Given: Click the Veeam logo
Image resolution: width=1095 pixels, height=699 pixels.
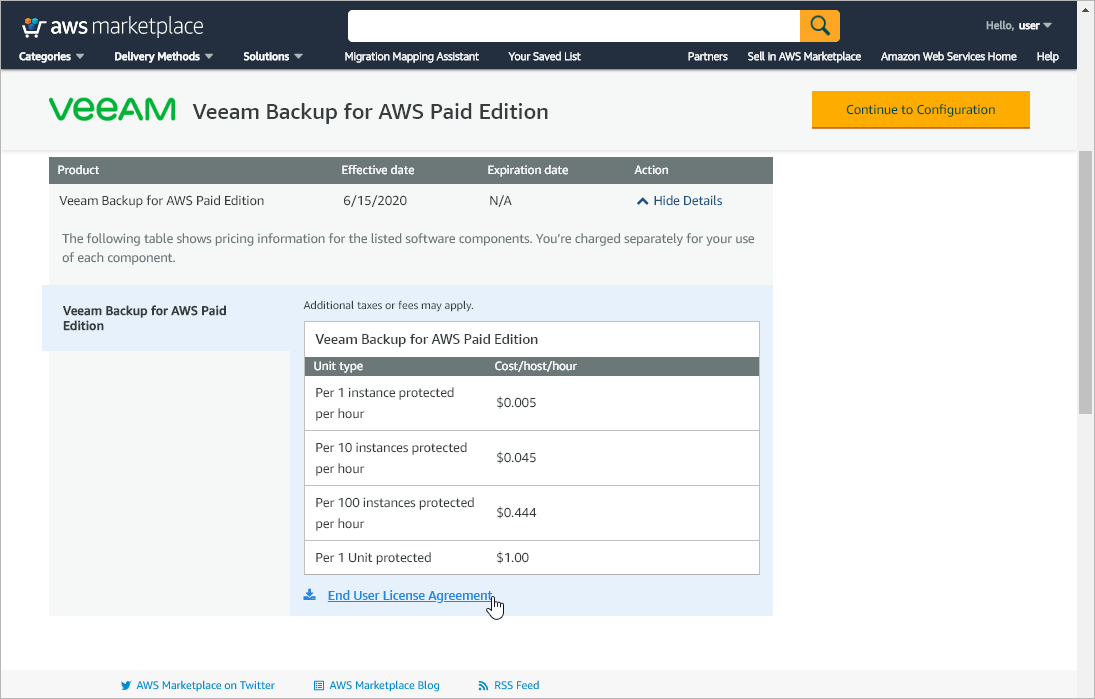Looking at the screenshot, I should coord(112,110).
